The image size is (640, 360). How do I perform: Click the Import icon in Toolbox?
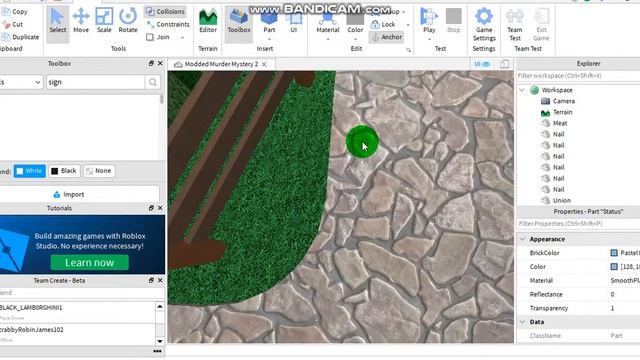tap(57, 194)
